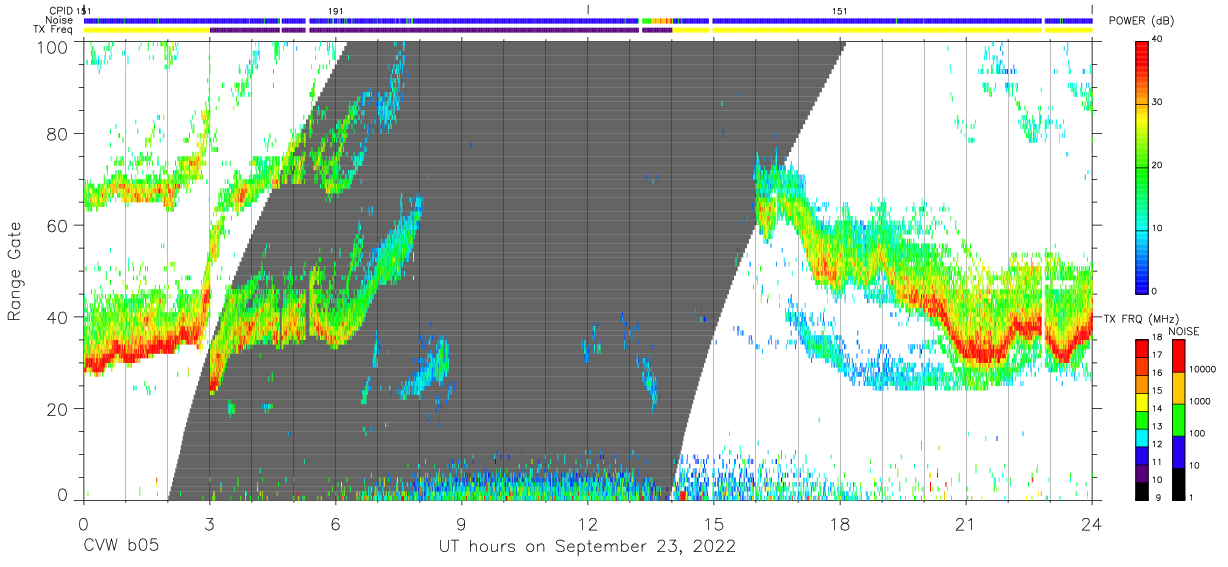Click the '100' range gate axis tick label
The height and width of the screenshot is (567, 1228).
pyautogui.click(x=53, y=47)
